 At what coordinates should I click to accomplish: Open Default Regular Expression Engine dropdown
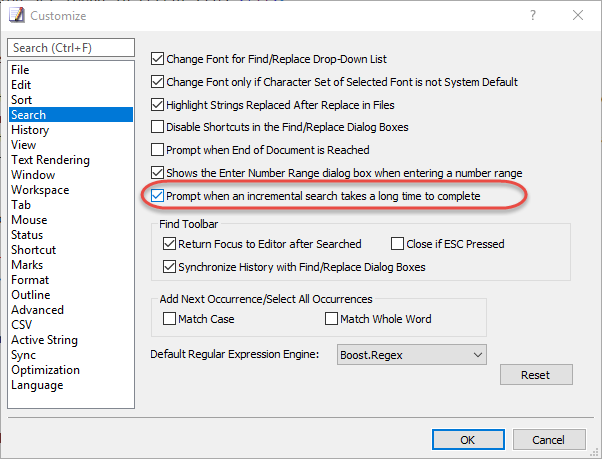pos(412,355)
